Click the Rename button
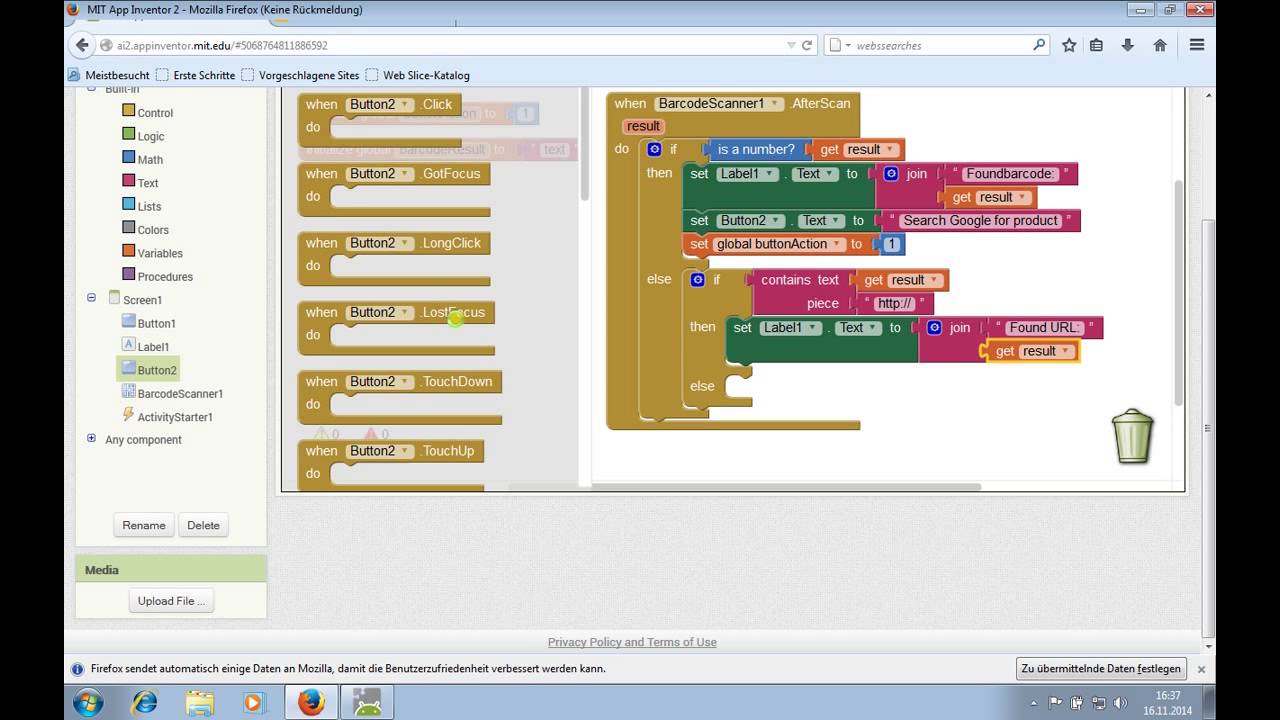The width and height of the screenshot is (1280, 720). pos(144,525)
